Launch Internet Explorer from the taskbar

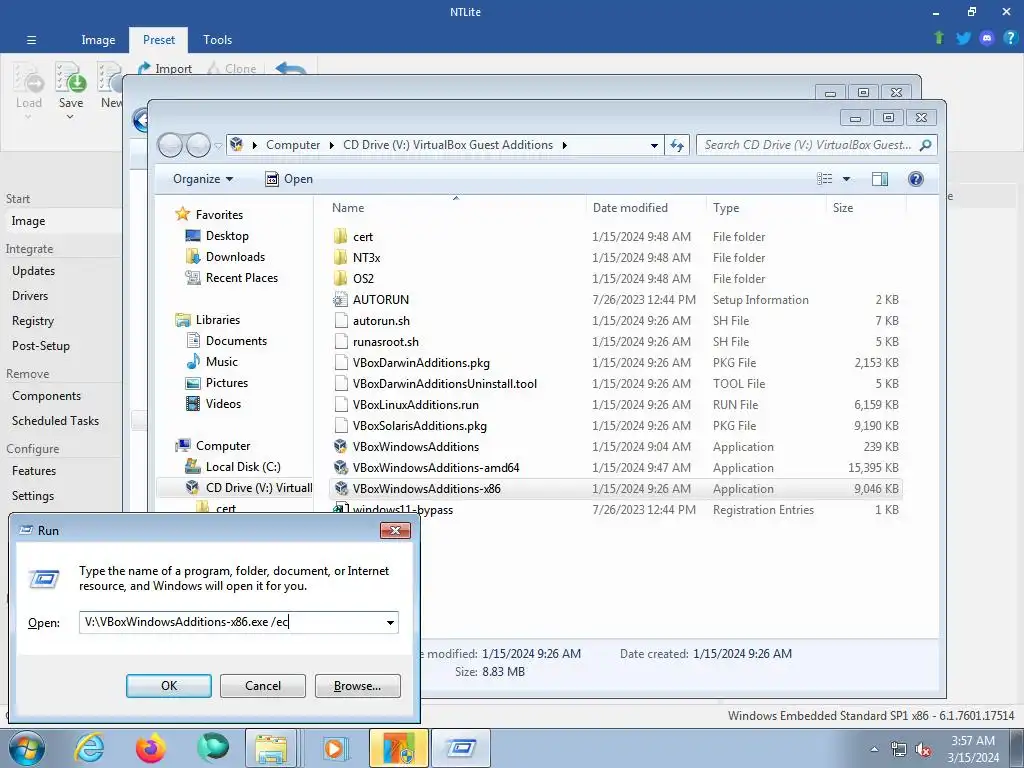point(89,748)
